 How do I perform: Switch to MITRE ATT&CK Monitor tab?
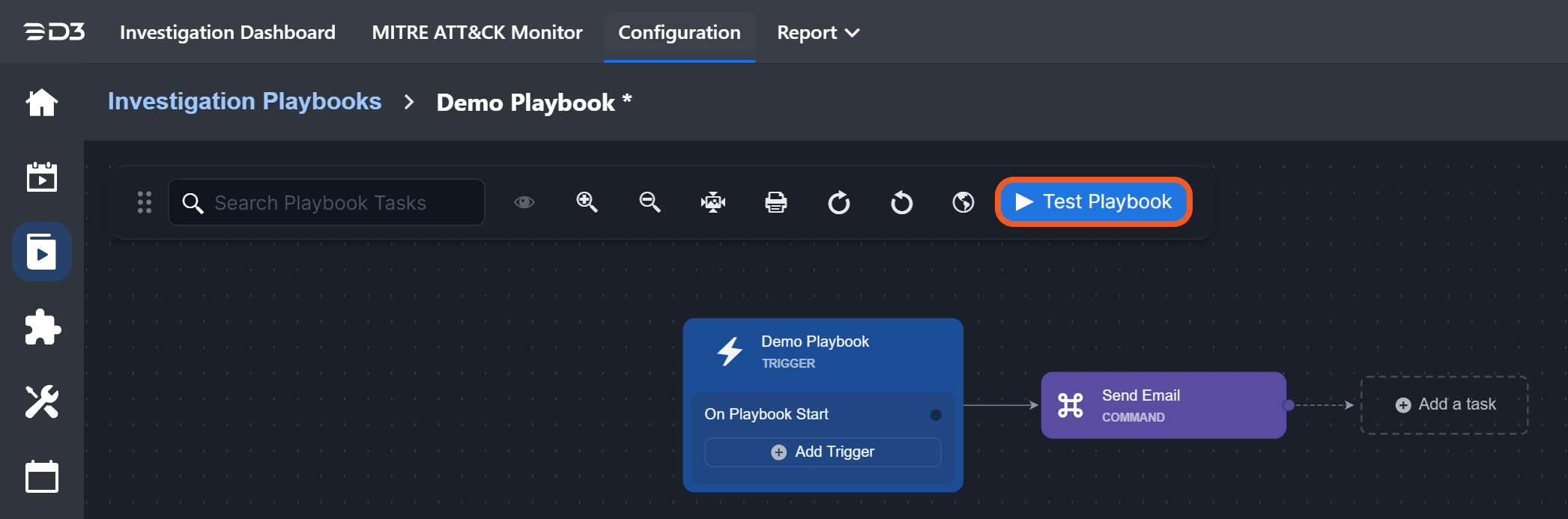pyautogui.click(x=477, y=33)
